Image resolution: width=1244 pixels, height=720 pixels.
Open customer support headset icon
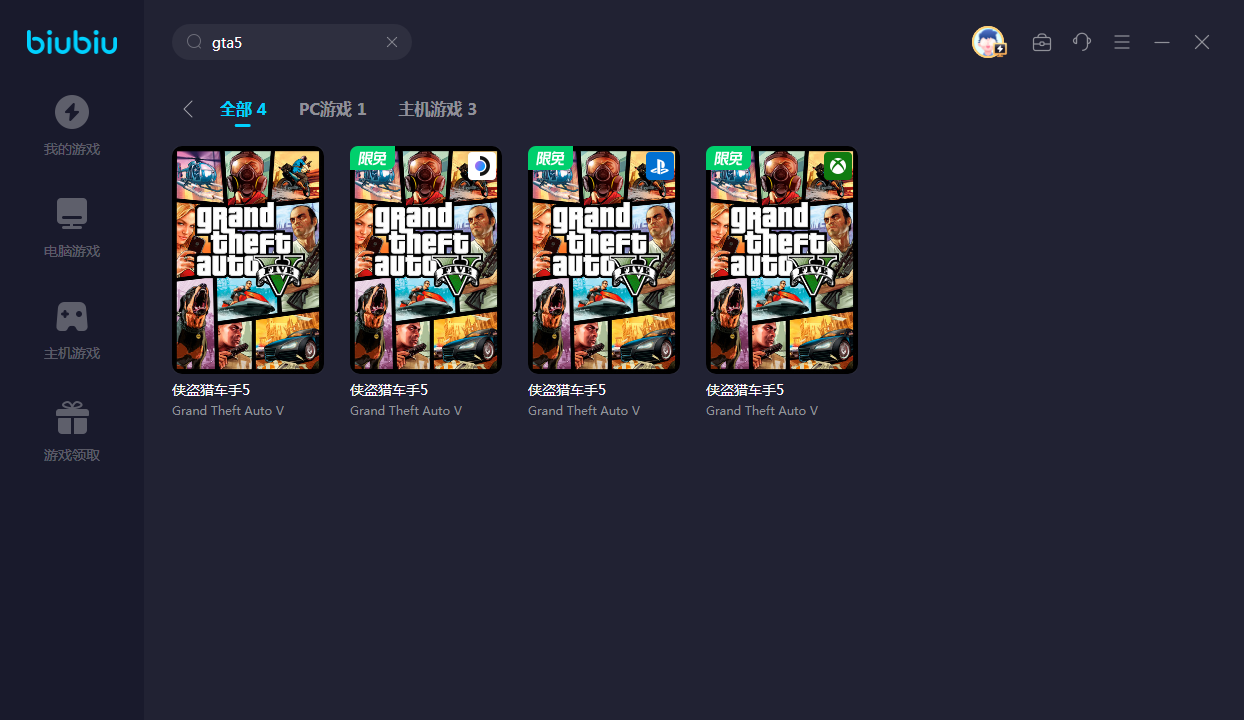(x=1082, y=42)
